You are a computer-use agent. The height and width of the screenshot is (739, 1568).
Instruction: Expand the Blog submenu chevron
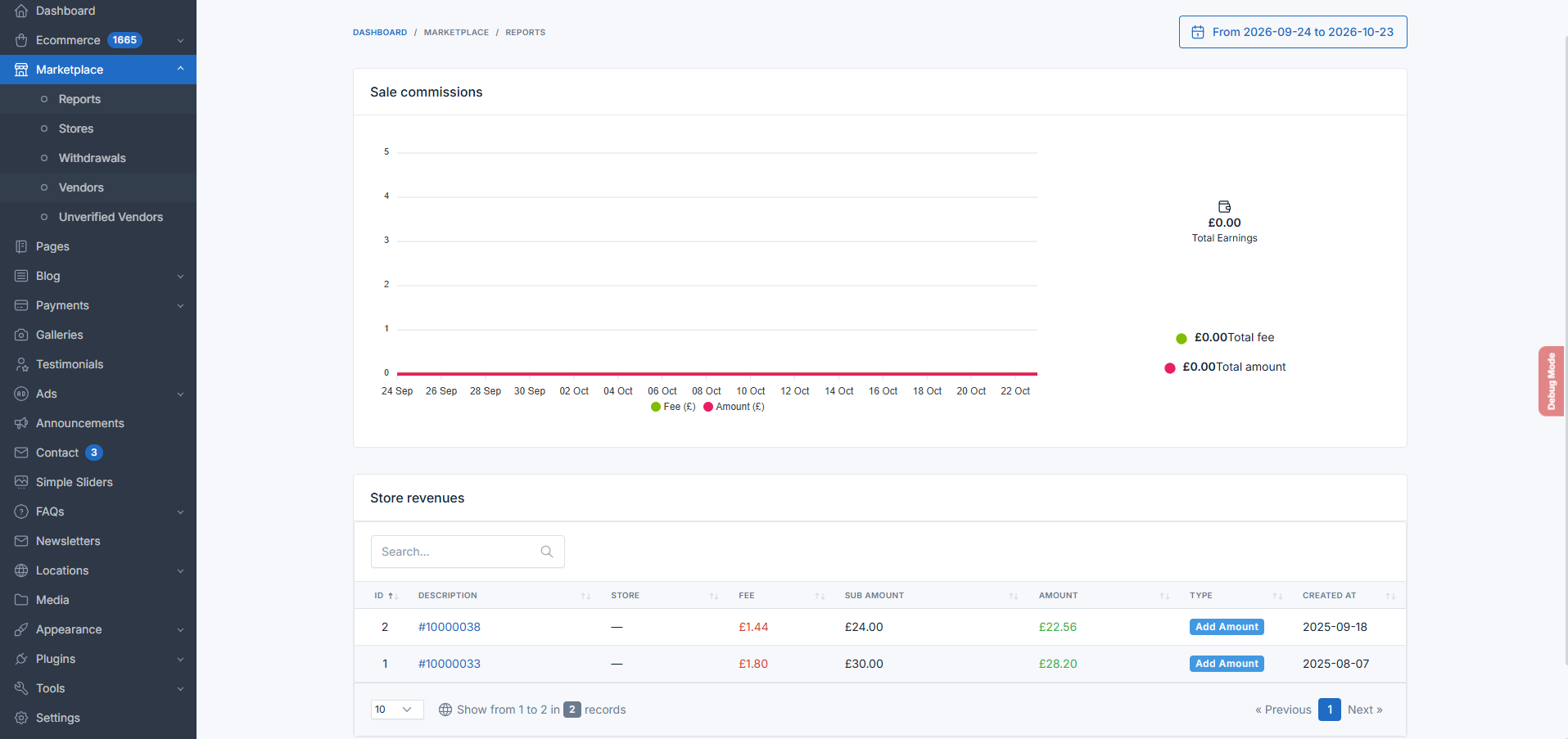coord(180,277)
